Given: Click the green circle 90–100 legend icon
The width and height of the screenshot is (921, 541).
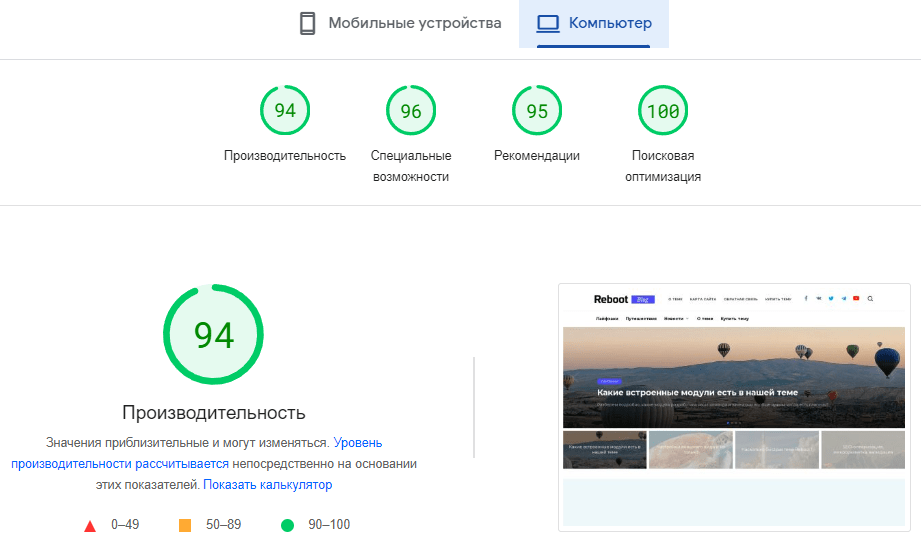Looking at the screenshot, I should pos(287,525).
